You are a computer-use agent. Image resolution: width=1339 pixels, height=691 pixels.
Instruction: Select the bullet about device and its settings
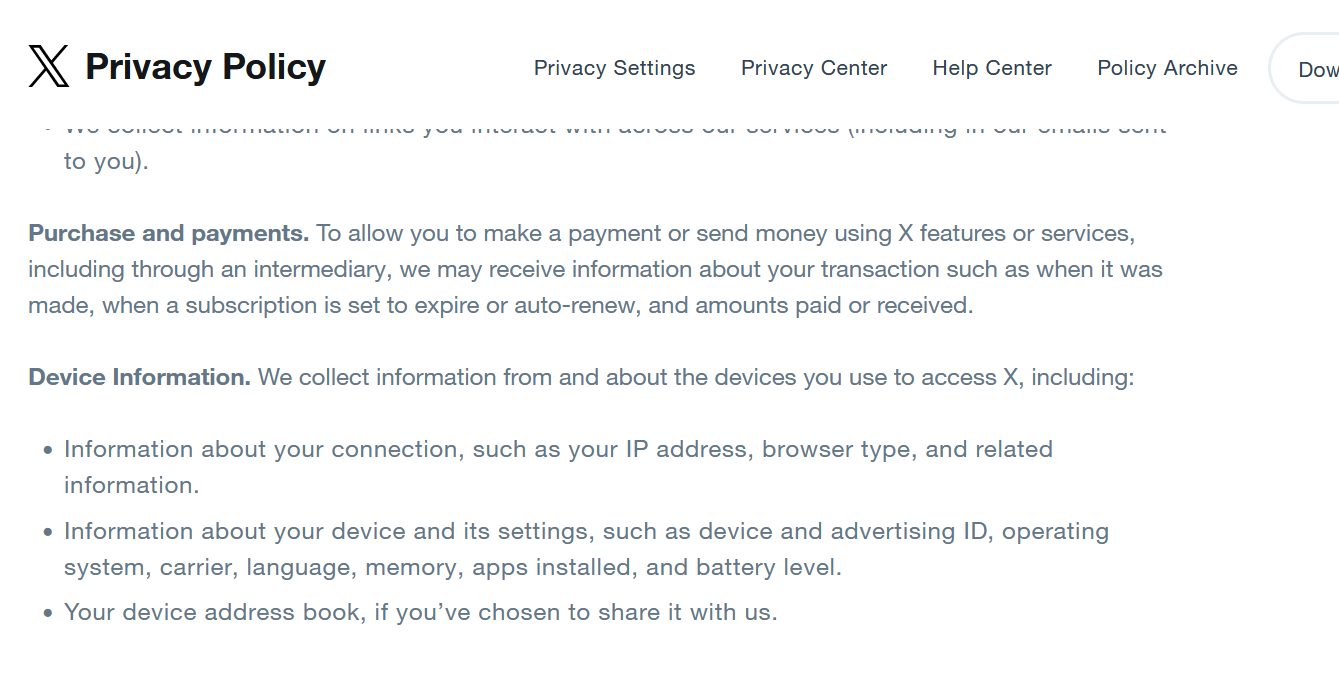tap(586, 549)
